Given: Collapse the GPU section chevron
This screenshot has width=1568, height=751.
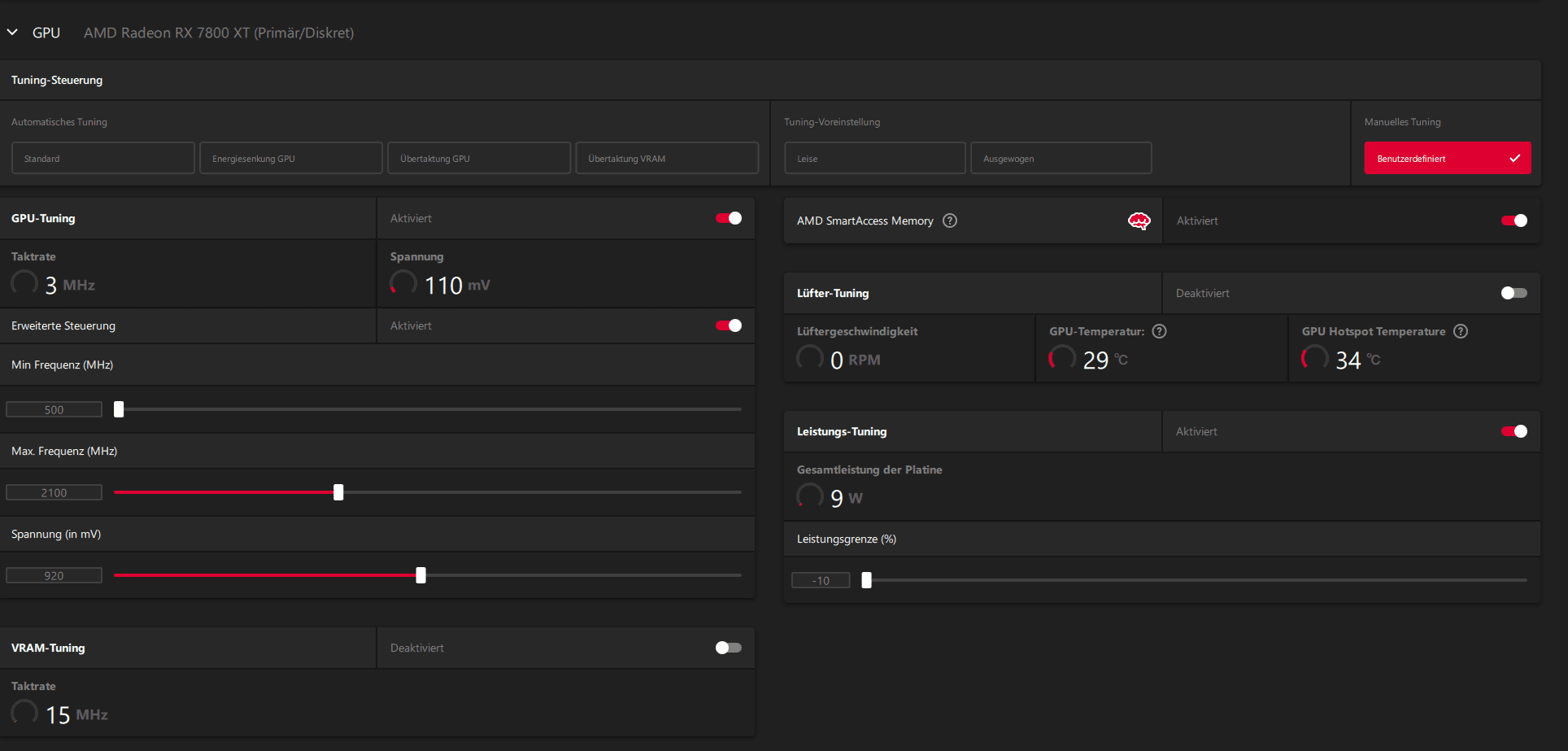Looking at the screenshot, I should [12, 33].
